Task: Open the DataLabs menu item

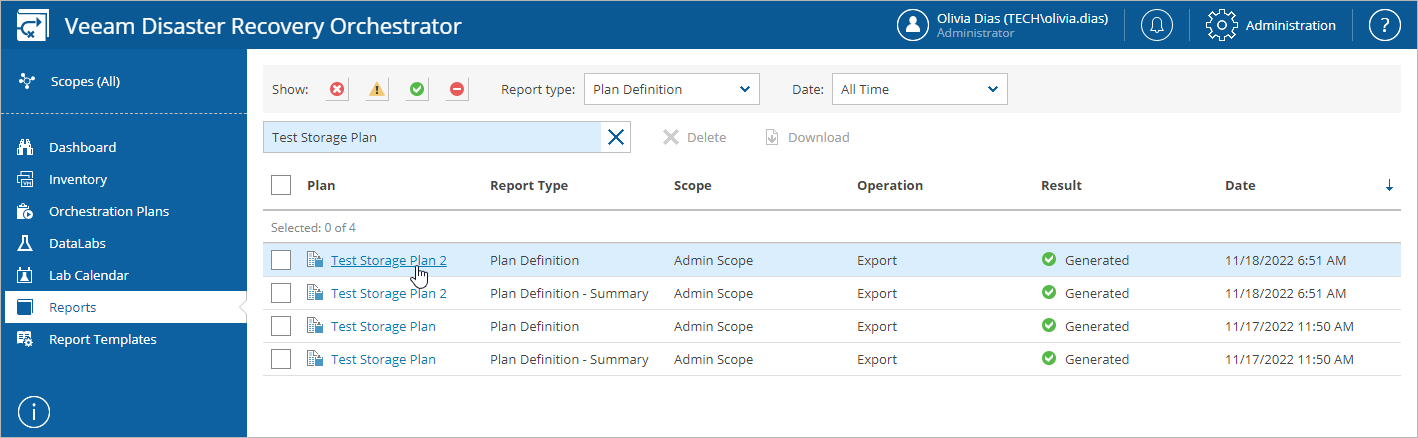Action: [77, 243]
